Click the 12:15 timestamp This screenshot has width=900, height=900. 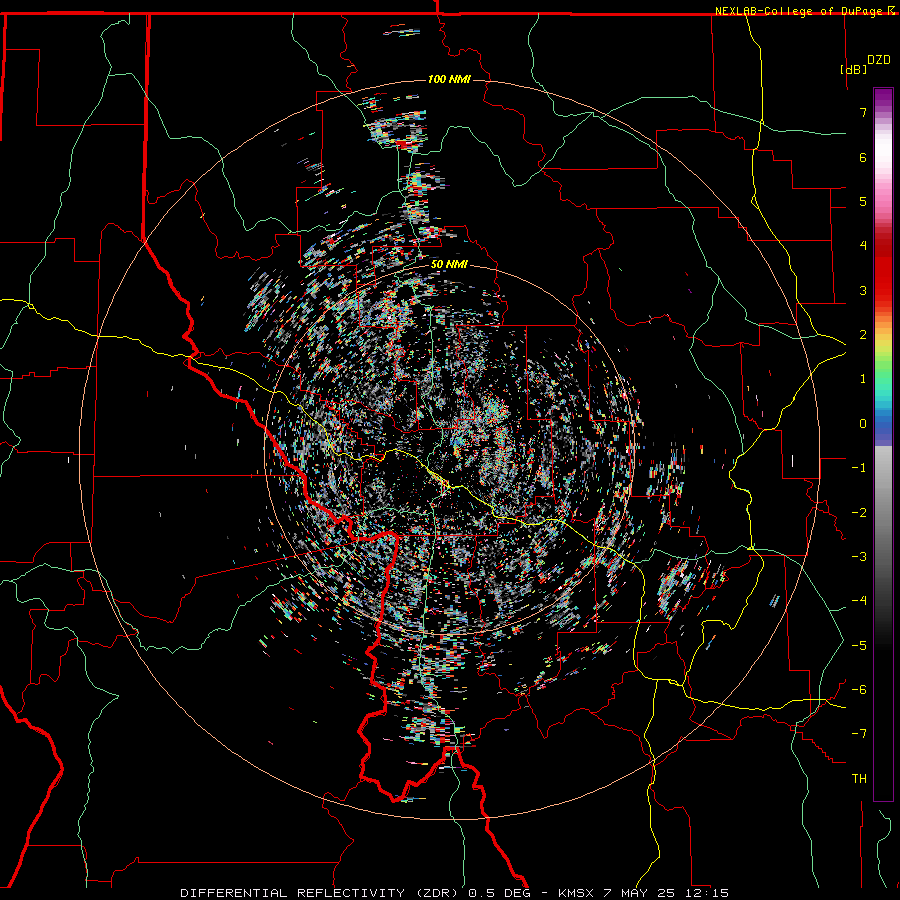click(x=706, y=893)
